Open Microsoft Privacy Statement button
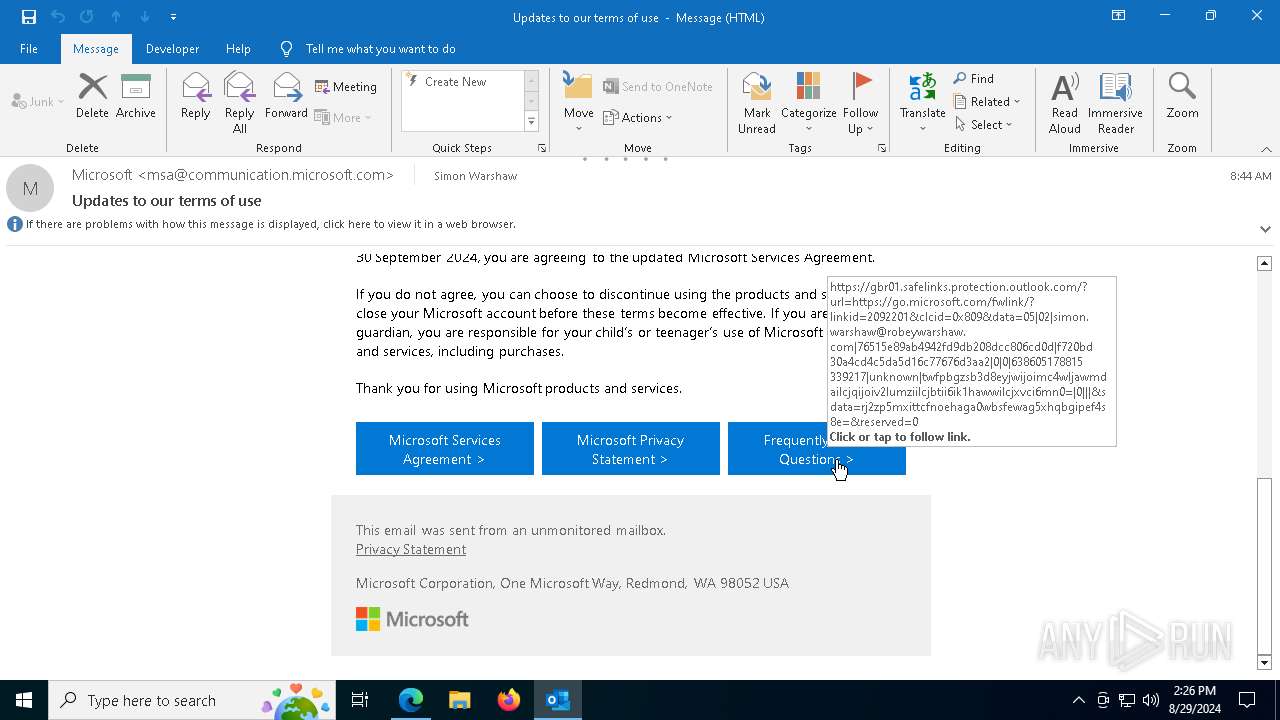Viewport: 1280px width, 720px height. (631, 449)
